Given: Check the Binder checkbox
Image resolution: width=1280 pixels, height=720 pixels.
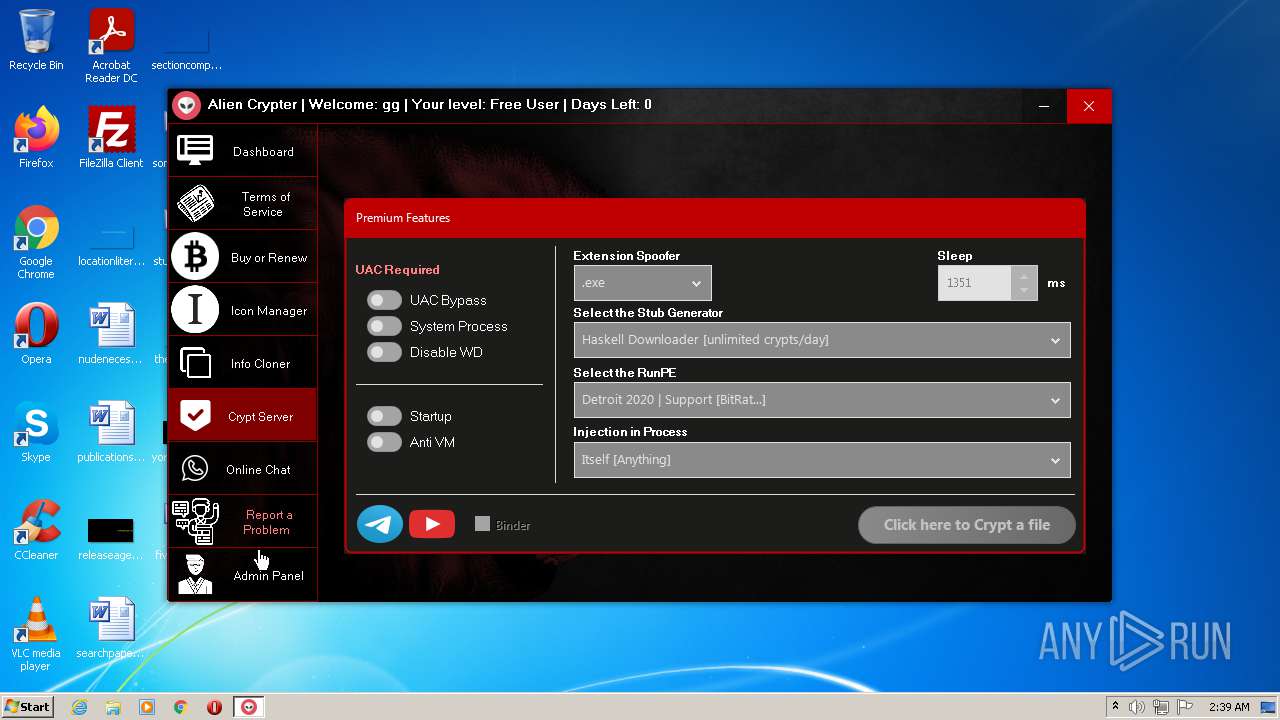Looking at the screenshot, I should point(482,524).
